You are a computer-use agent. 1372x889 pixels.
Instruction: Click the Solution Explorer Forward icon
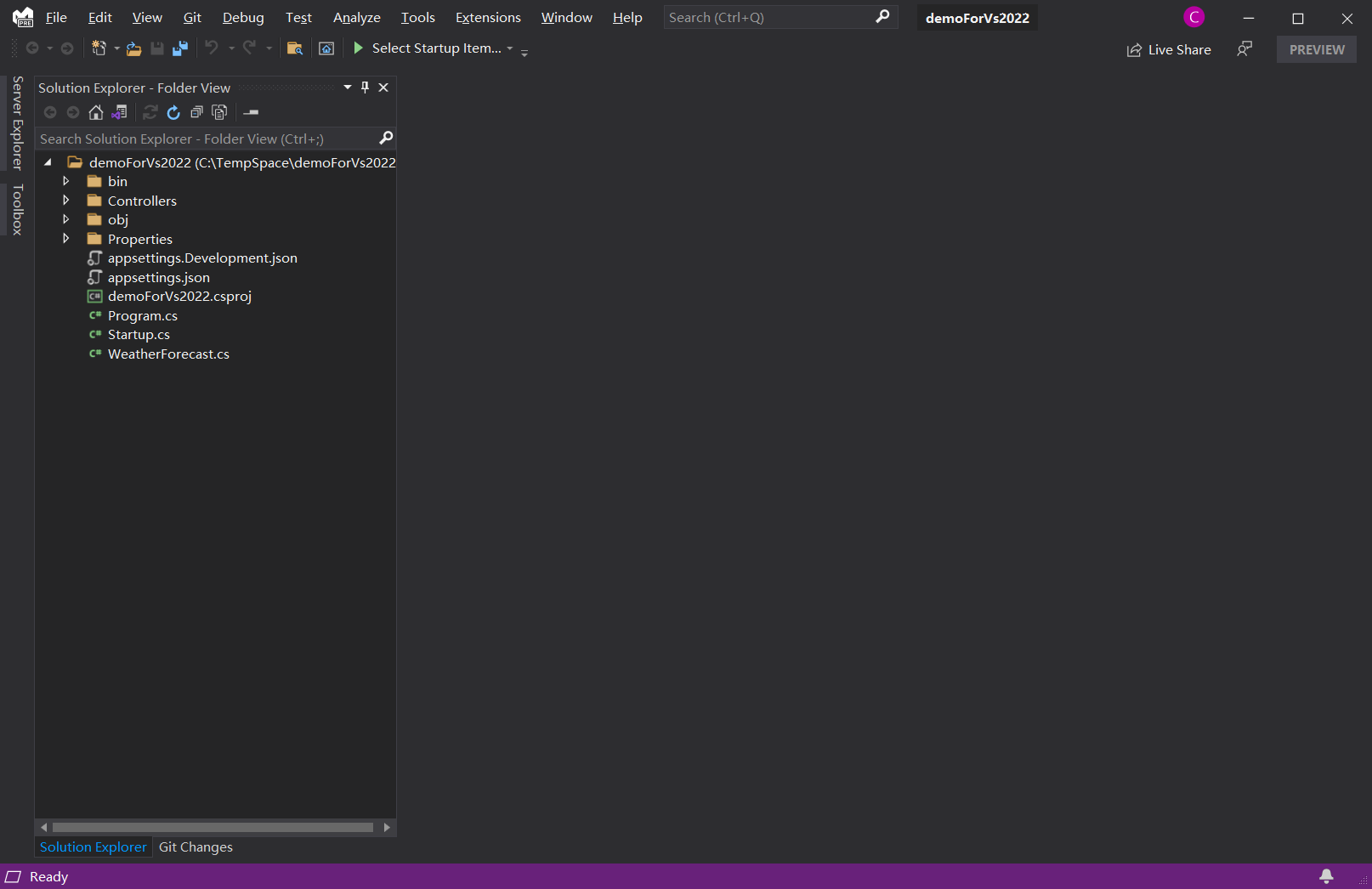tap(73, 112)
